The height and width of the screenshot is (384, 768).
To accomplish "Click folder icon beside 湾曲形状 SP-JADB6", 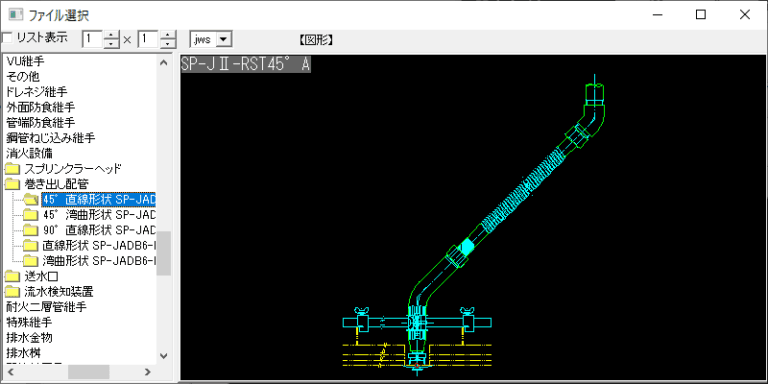I will pos(31,261).
